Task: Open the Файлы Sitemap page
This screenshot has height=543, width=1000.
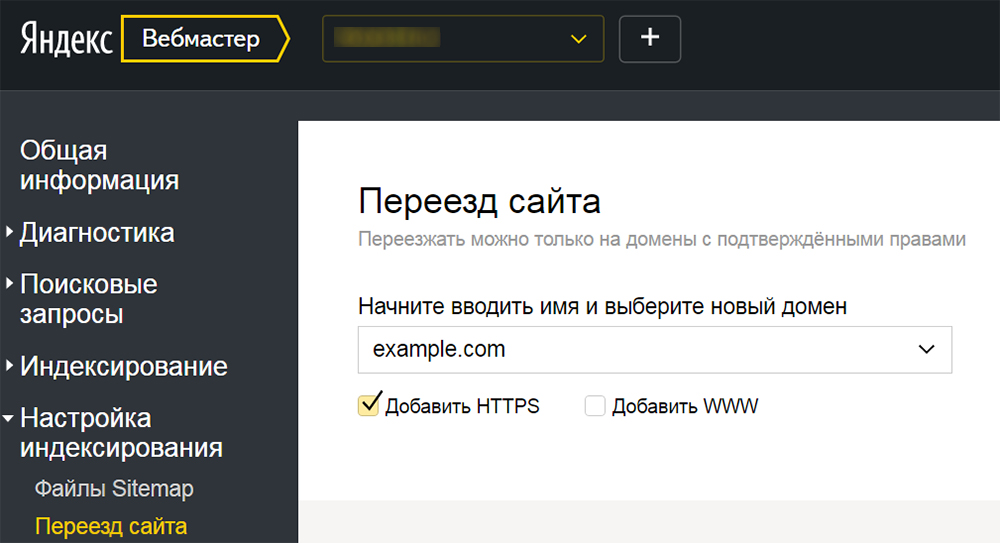Action: pos(114,489)
